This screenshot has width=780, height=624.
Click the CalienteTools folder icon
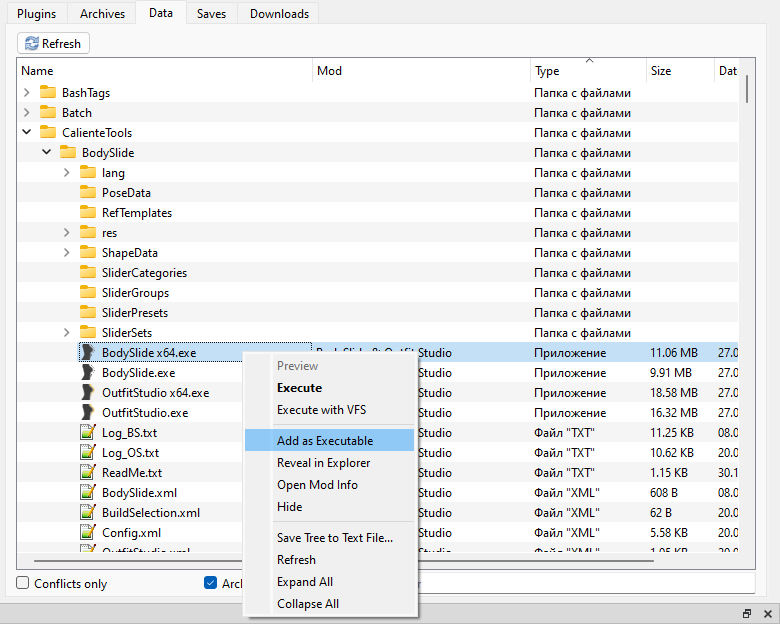48,132
